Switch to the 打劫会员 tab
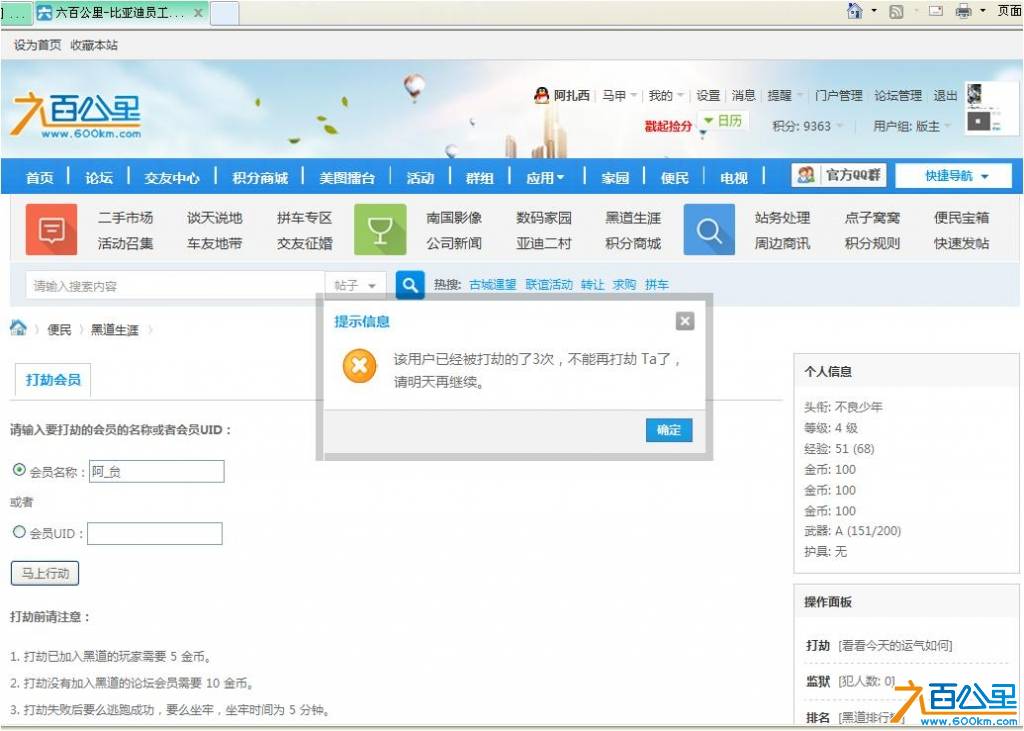1024x731 pixels. pyautogui.click(x=52, y=380)
